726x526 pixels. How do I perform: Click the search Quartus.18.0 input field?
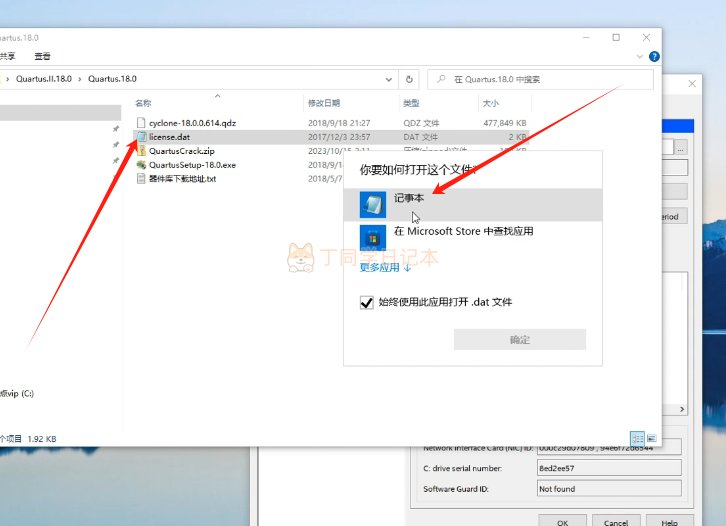[x=540, y=79]
